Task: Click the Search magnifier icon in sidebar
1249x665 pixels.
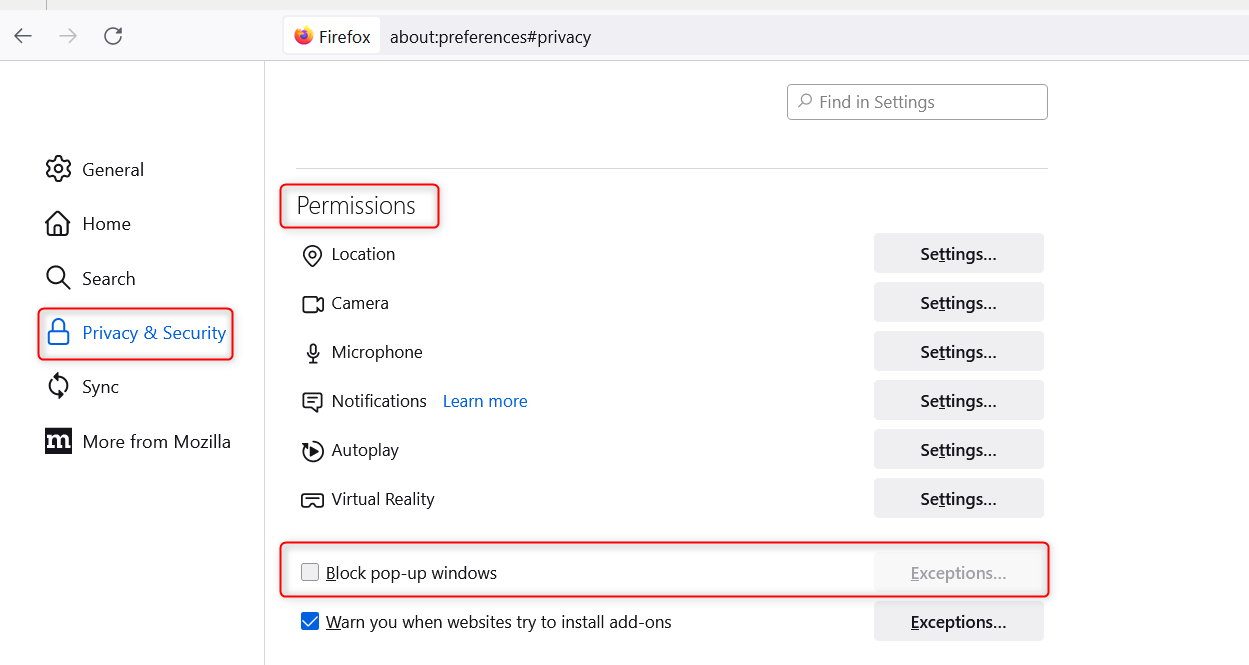Action: [58, 278]
